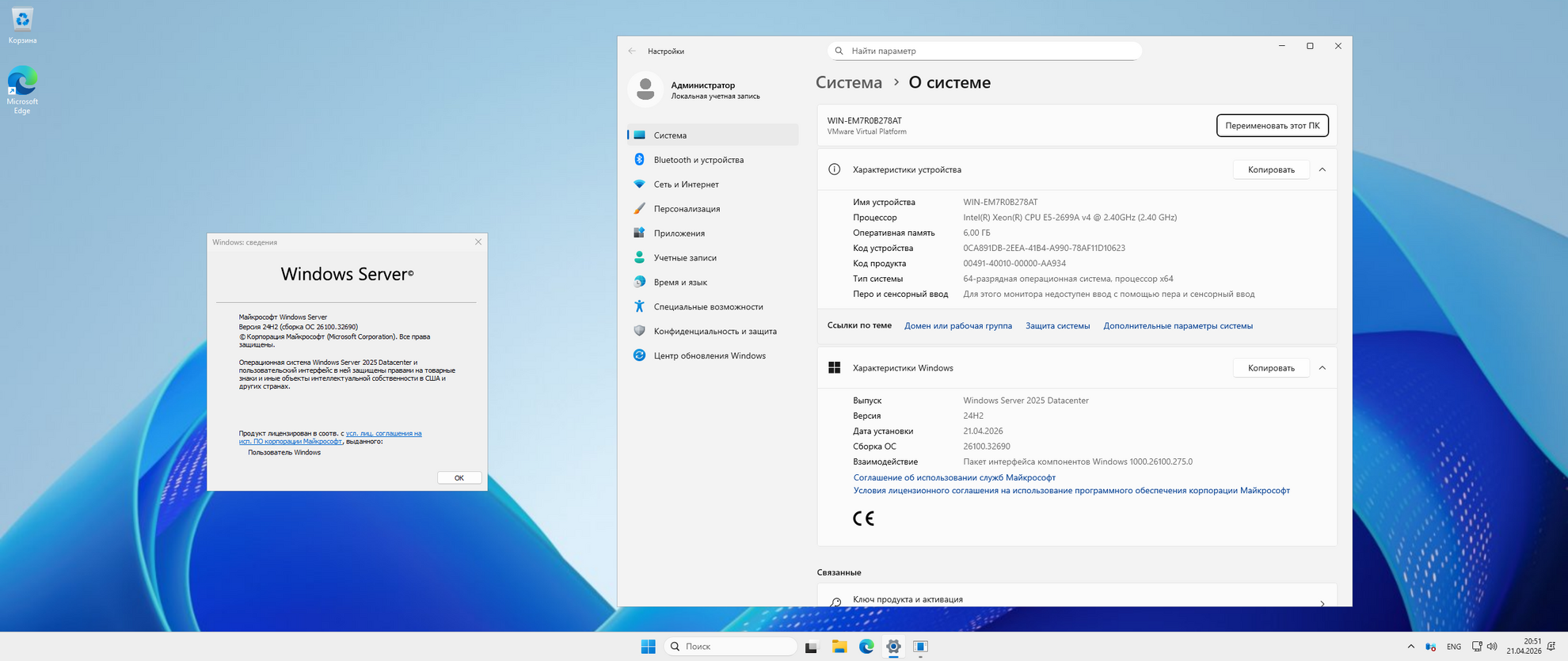Go to Учетные записи settings page
Screen dimensions: 1568x661
684,258
